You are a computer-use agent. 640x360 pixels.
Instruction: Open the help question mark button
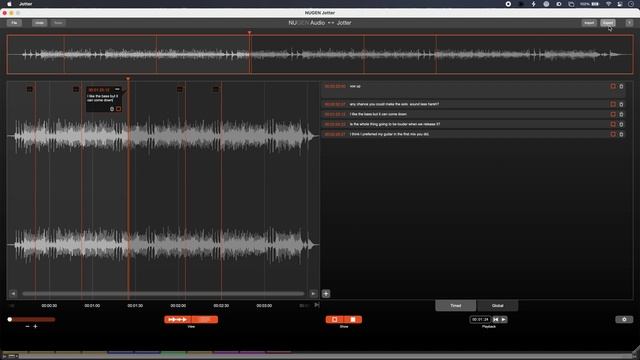tap(629, 23)
